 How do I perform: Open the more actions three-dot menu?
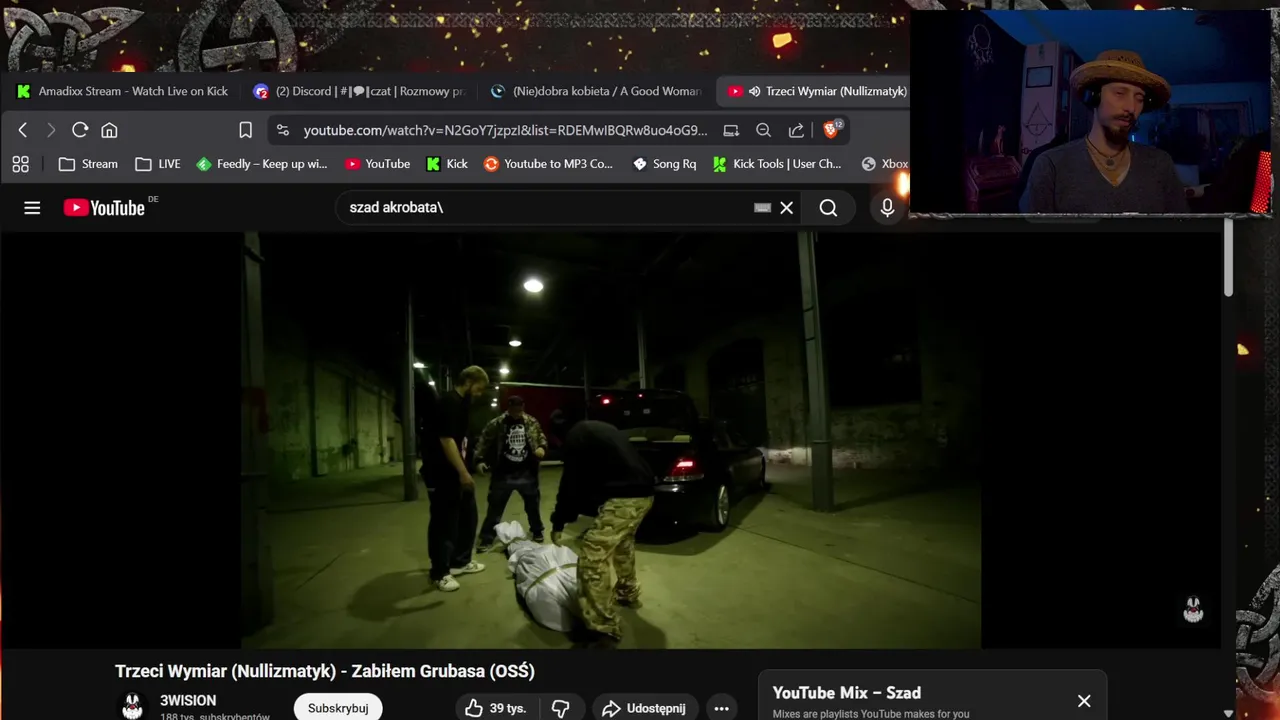pyautogui.click(x=722, y=708)
